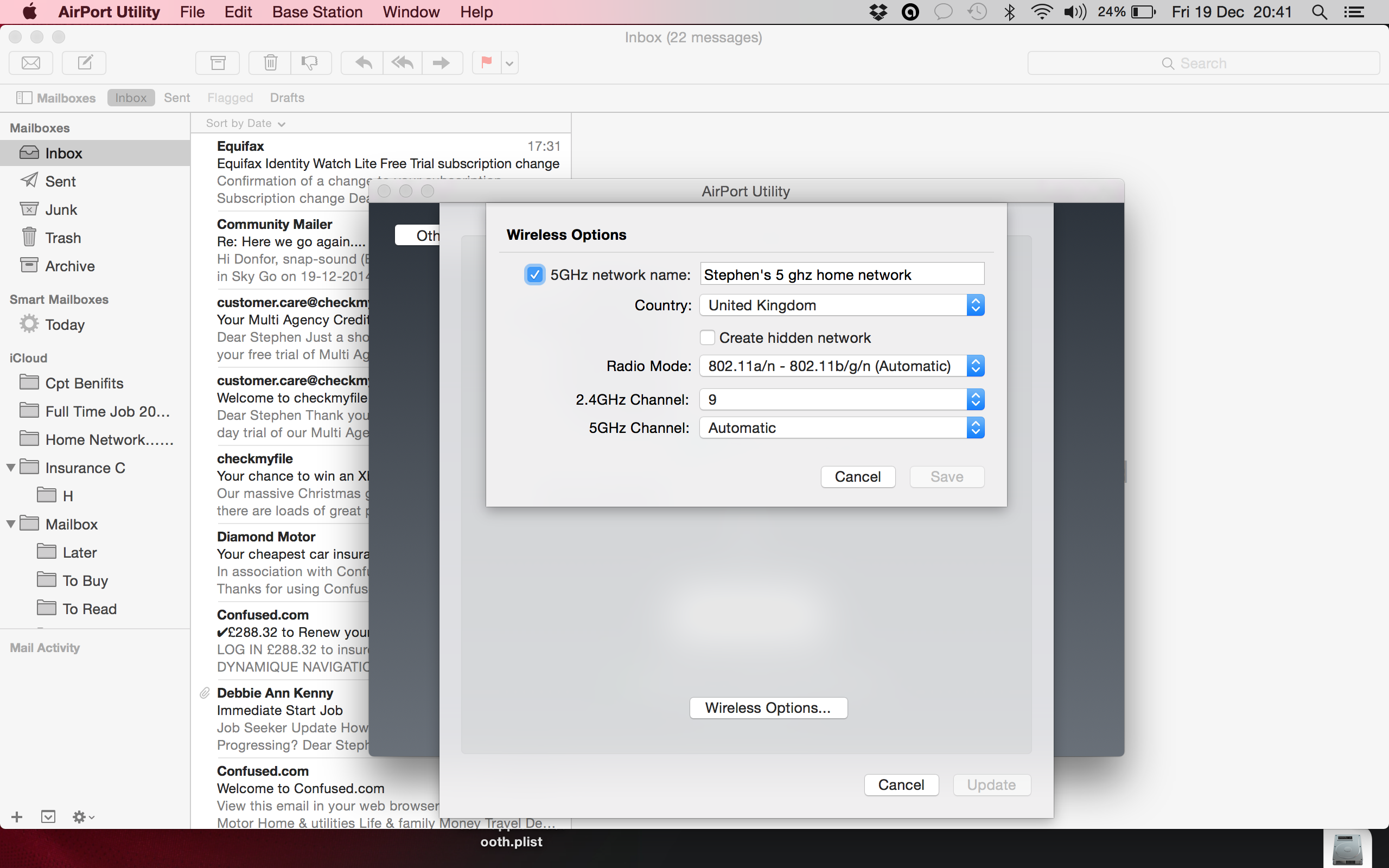Open the Base Station menu
This screenshot has height=868, width=1389.
pos(317,11)
